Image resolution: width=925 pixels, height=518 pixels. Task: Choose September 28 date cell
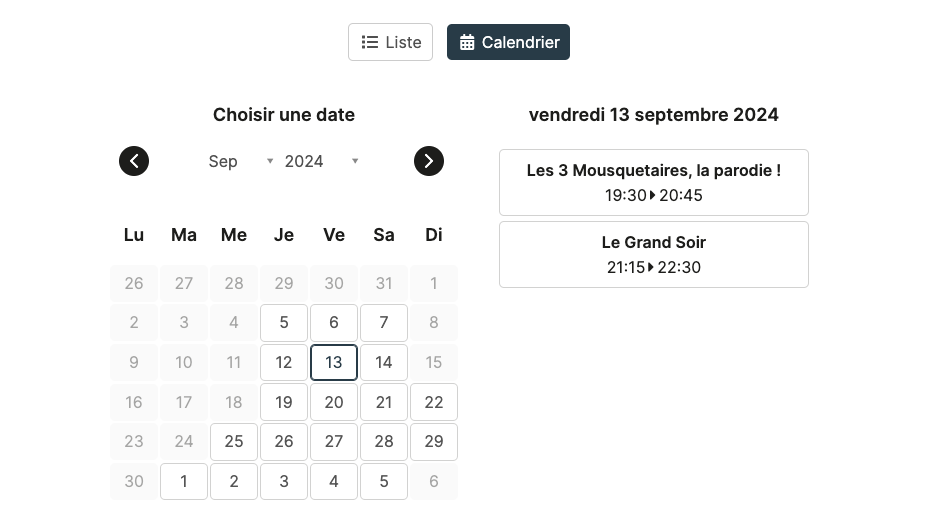[x=384, y=441]
